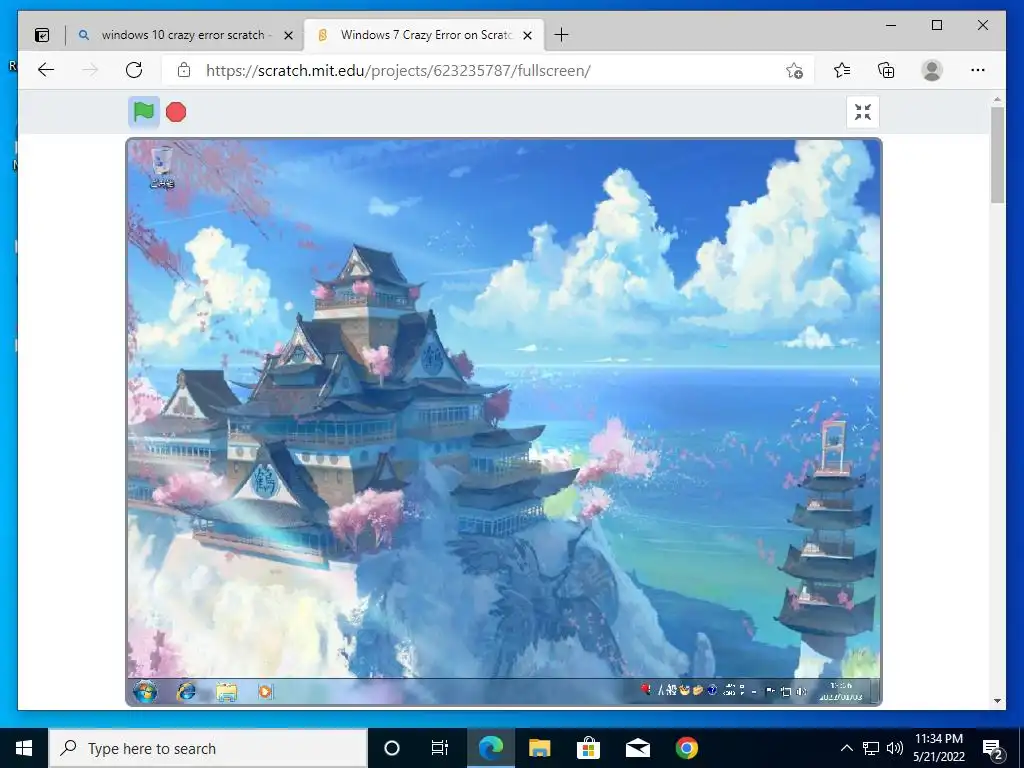Image resolution: width=1024 pixels, height=768 pixels.
Task: Open a new browser tab
Action: [x=561, y=35]
